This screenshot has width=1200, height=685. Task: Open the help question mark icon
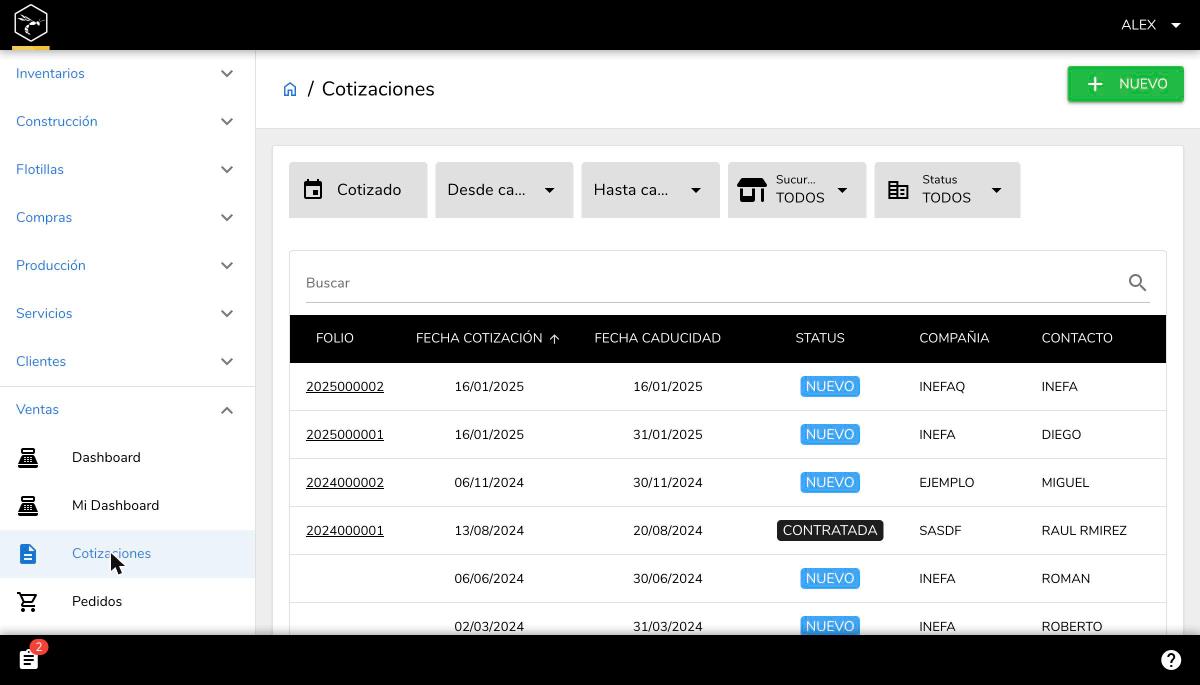1171,660
